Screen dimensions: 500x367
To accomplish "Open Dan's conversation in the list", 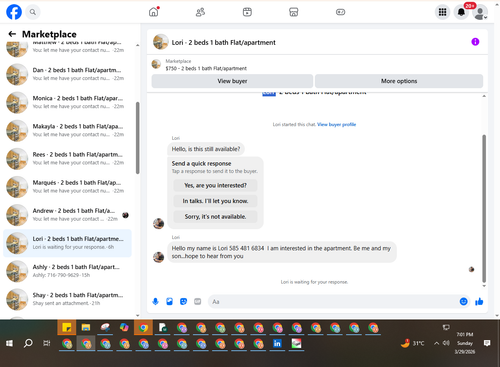I will [67, 74].
